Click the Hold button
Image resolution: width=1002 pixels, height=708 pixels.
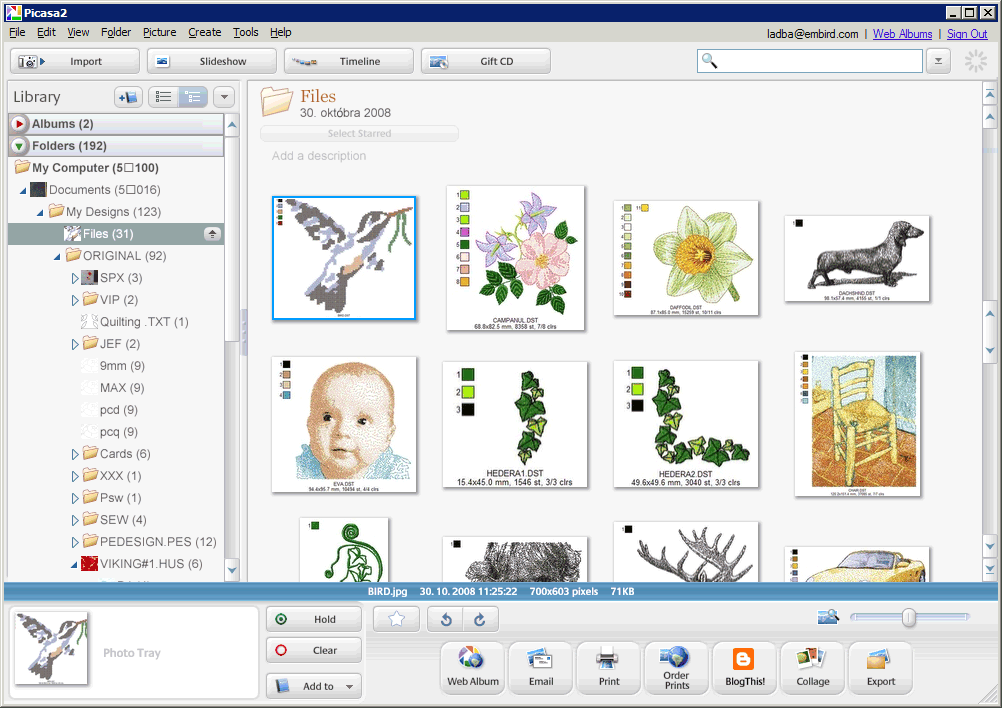tap(314, 619)
